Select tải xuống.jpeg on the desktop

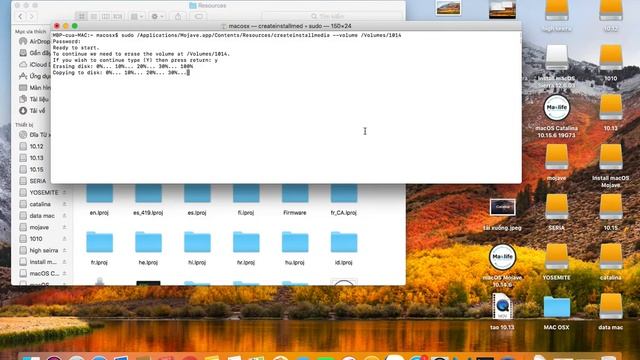coord(502,214)
